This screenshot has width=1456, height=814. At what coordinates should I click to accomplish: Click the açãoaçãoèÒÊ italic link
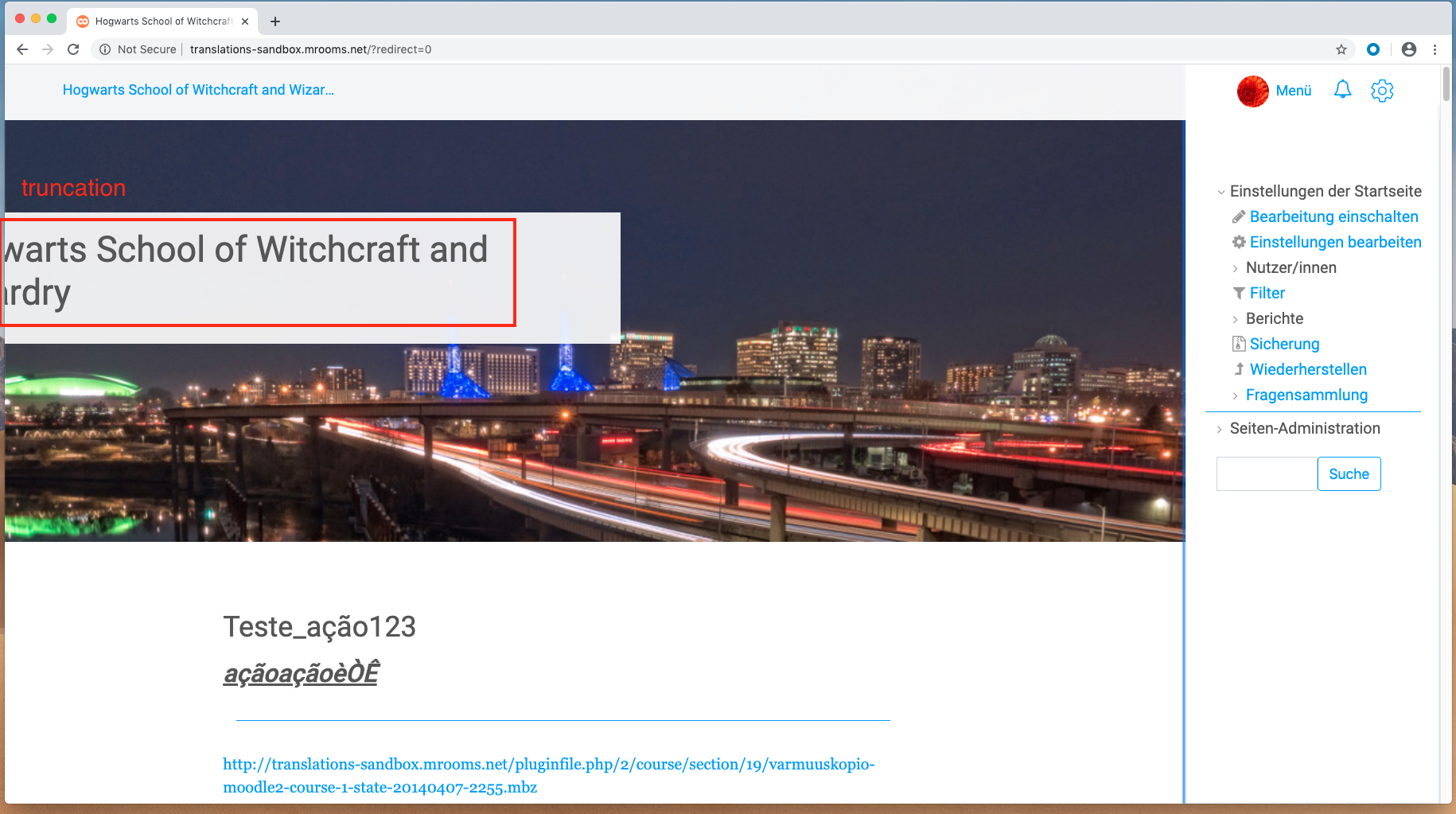pyautogui.click(x=301, y=673)
